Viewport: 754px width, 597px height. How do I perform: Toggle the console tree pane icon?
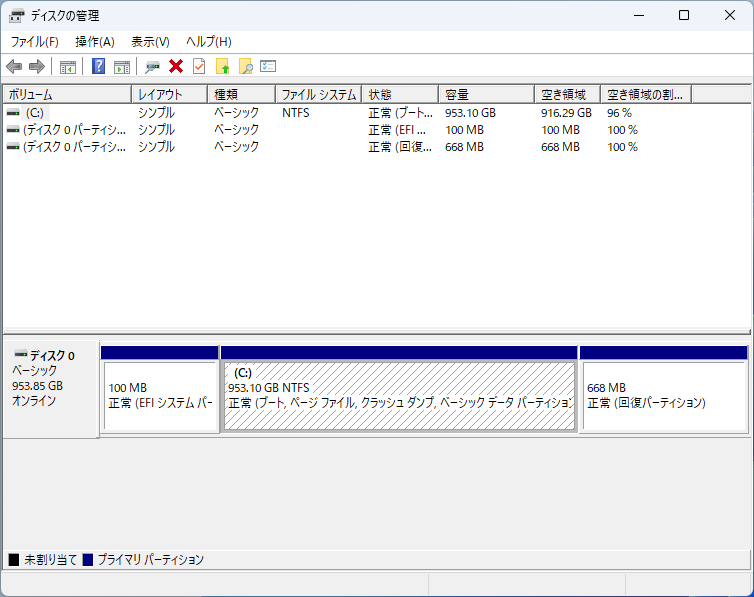(68, 67)
